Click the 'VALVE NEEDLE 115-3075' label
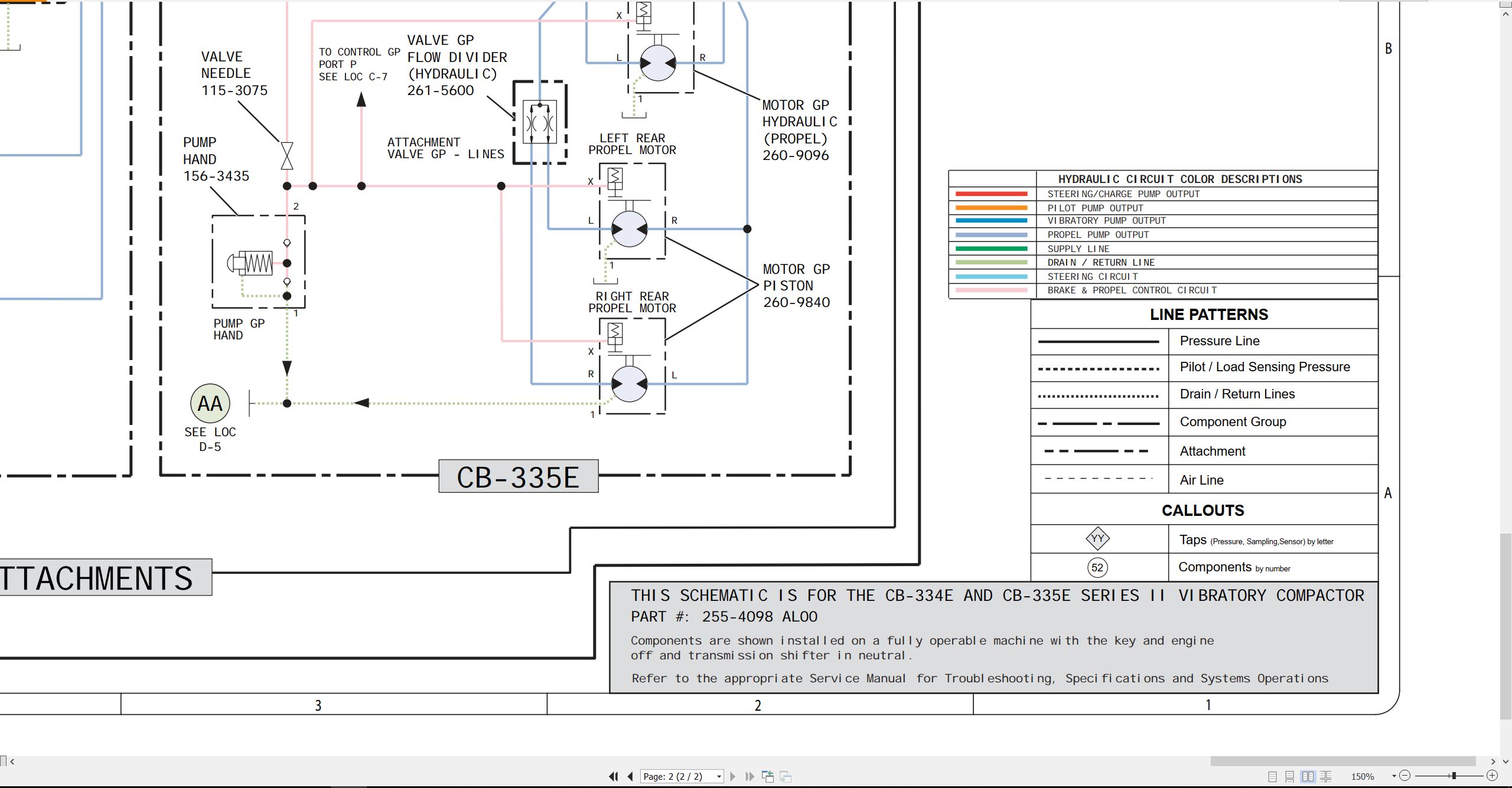This screenshot has height=788, width=1512. coord(234,74)
